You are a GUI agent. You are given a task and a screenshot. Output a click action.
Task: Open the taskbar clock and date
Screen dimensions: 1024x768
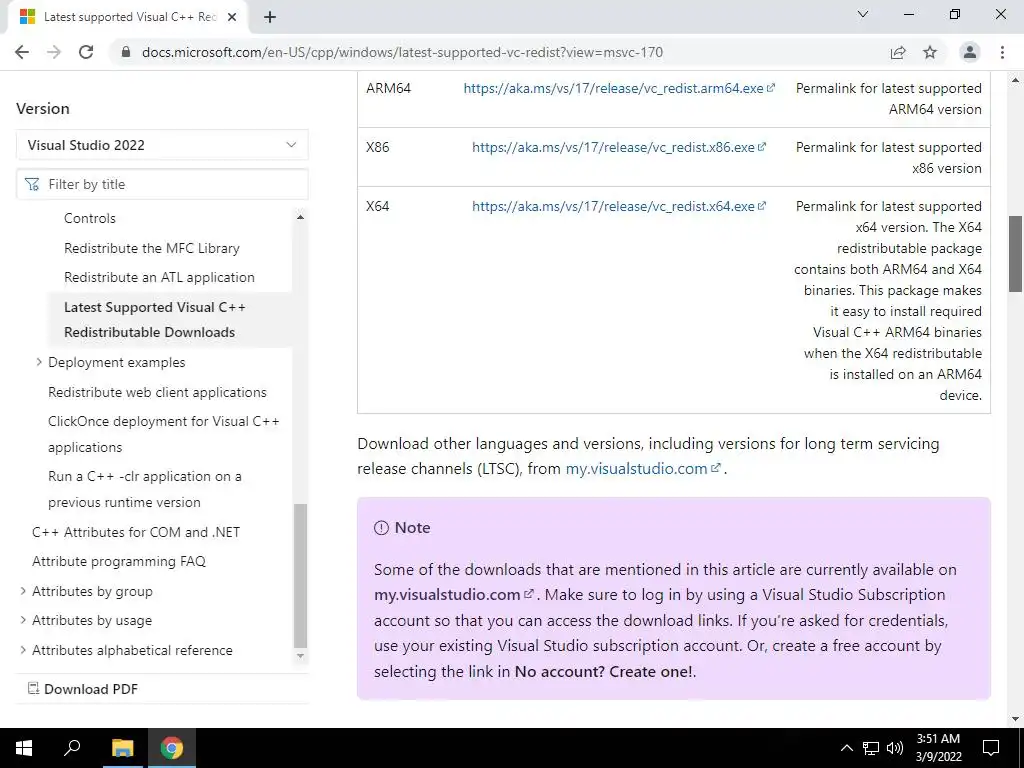pyautogui.click(x=938, y=748)
